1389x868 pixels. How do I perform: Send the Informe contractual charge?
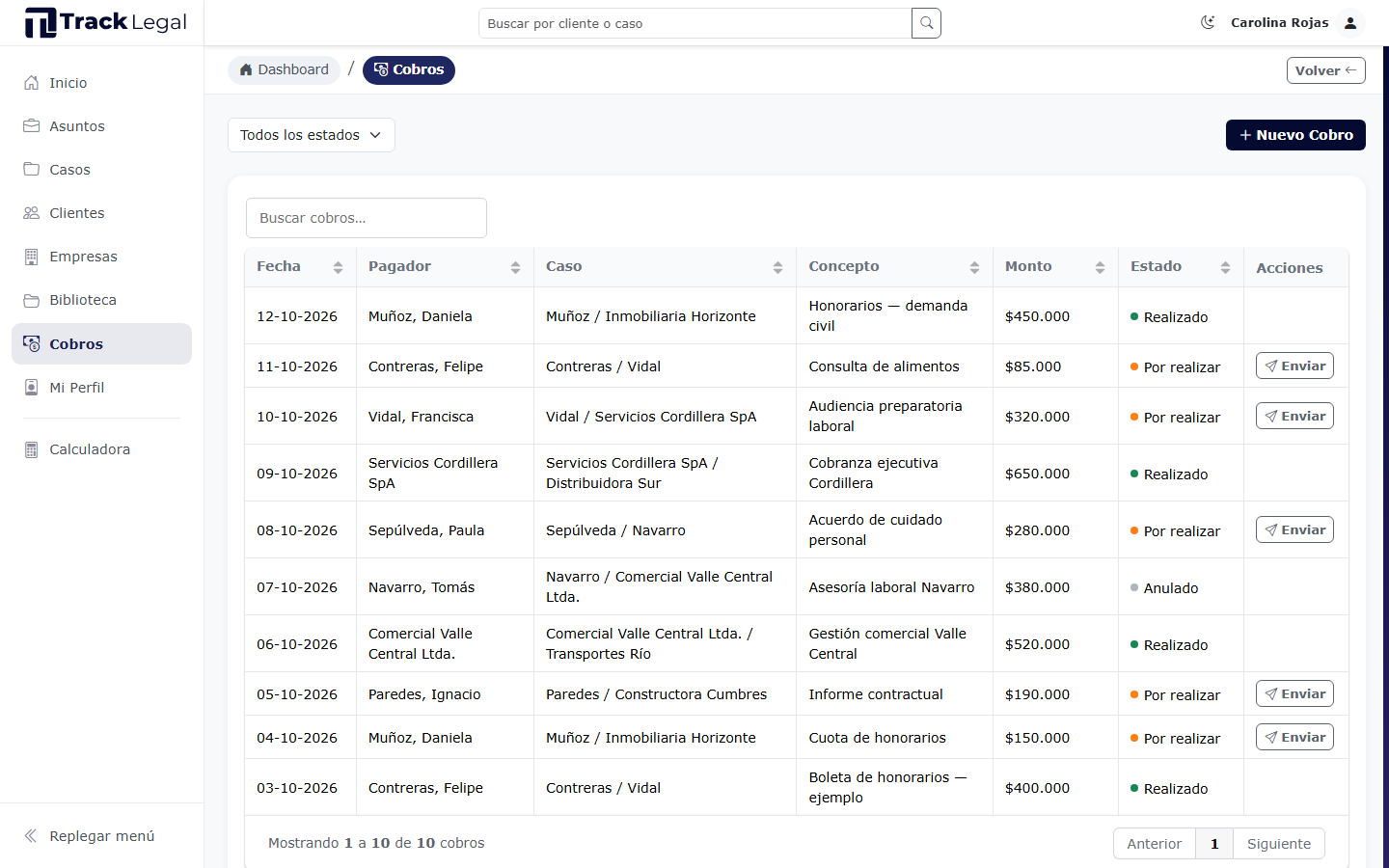[x=1294, y=693]
